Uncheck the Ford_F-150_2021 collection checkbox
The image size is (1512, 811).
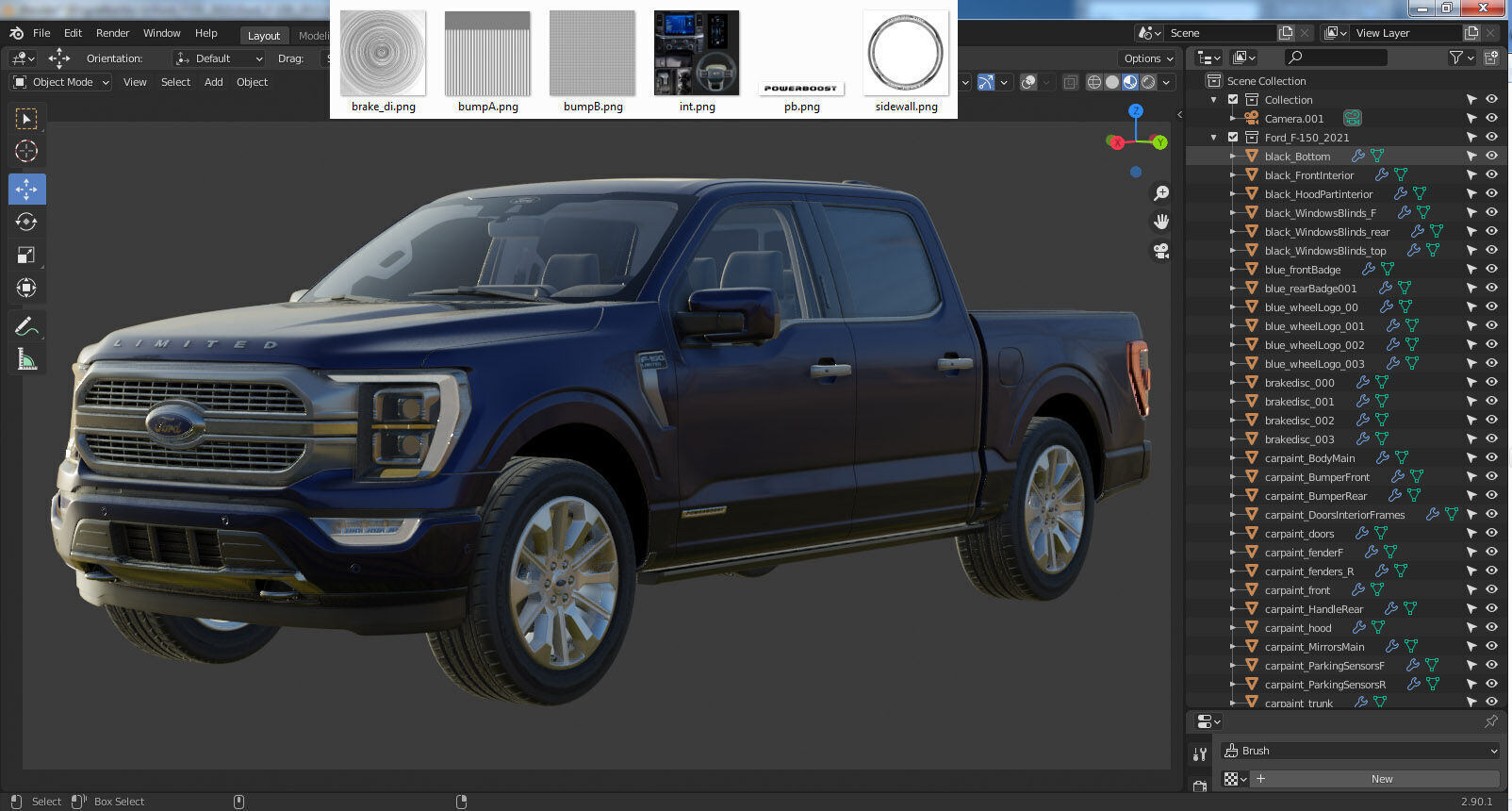pyautogui.click(x=1233, y=138)
